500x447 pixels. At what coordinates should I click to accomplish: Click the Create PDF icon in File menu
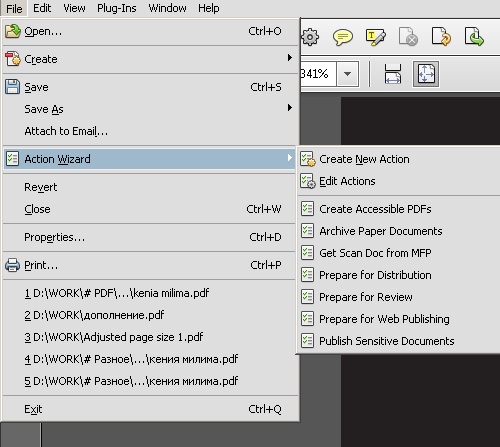(x=13, y=59)
